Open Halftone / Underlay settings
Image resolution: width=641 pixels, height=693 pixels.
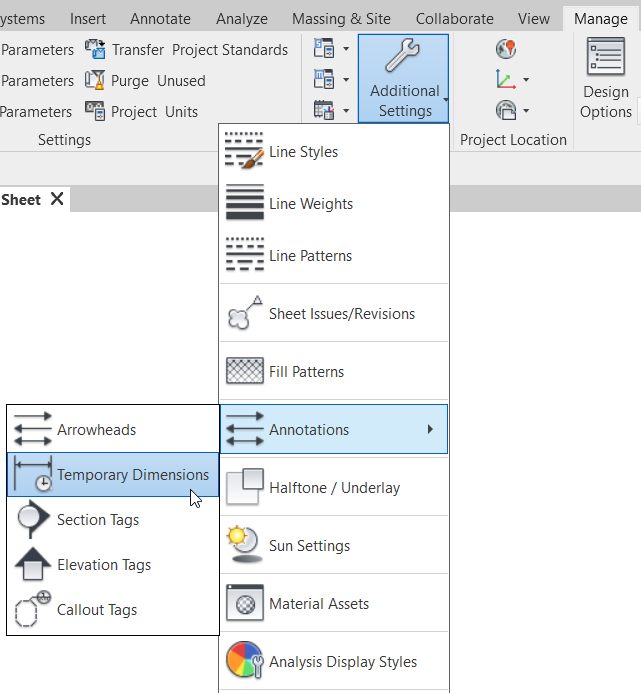334,488
